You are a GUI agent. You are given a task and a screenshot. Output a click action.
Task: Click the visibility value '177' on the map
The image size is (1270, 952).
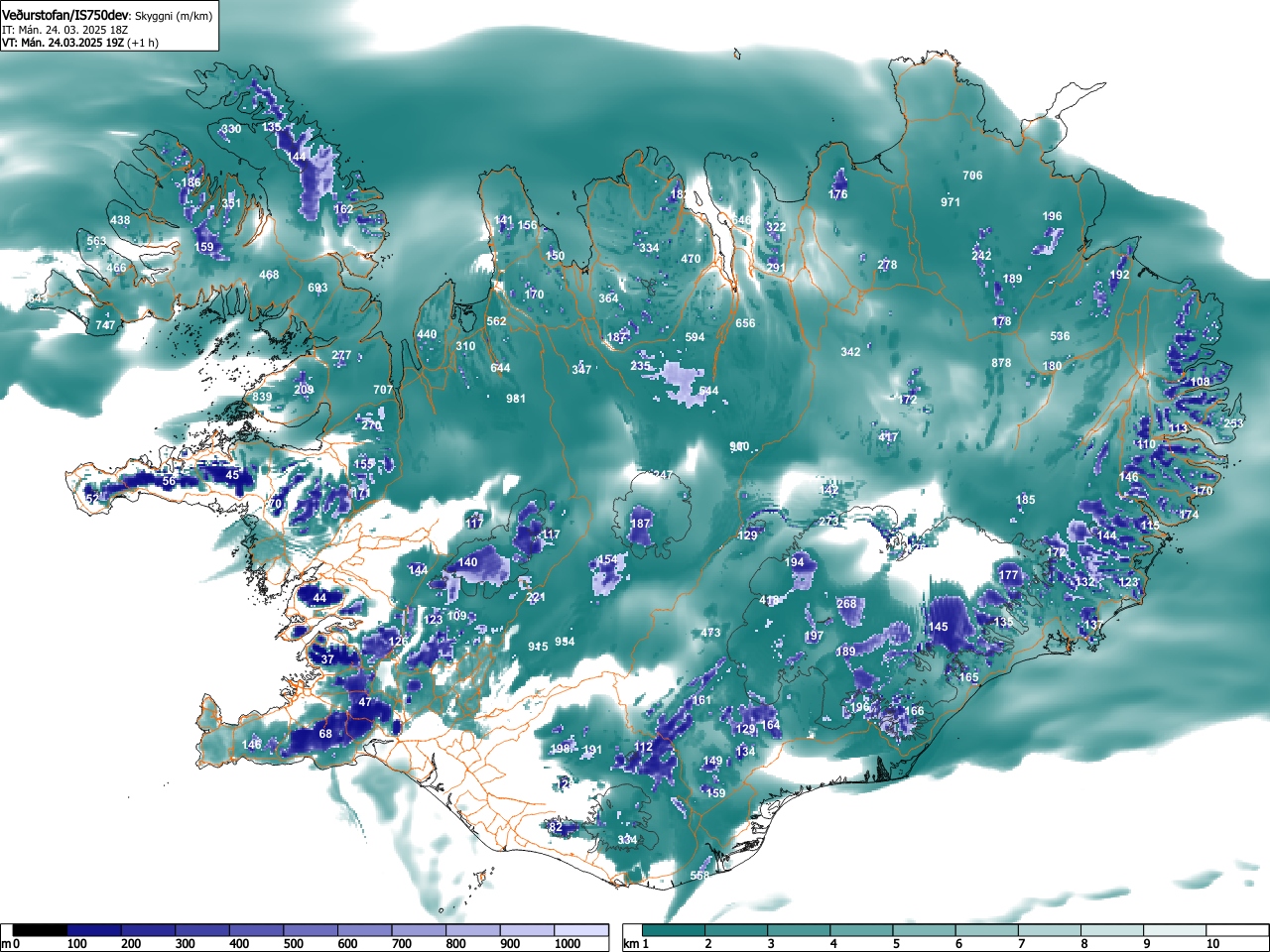1009,575
